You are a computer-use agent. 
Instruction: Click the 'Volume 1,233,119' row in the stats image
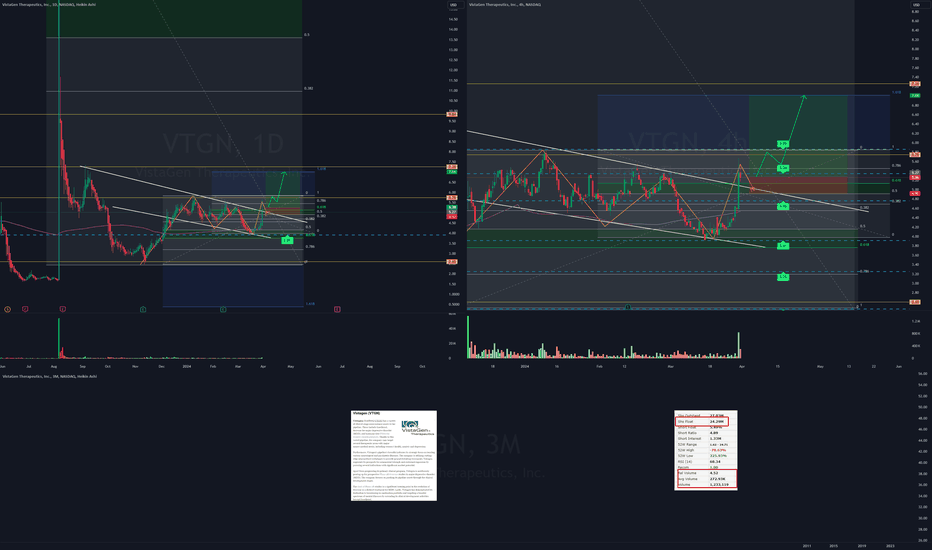coord(706,485)
